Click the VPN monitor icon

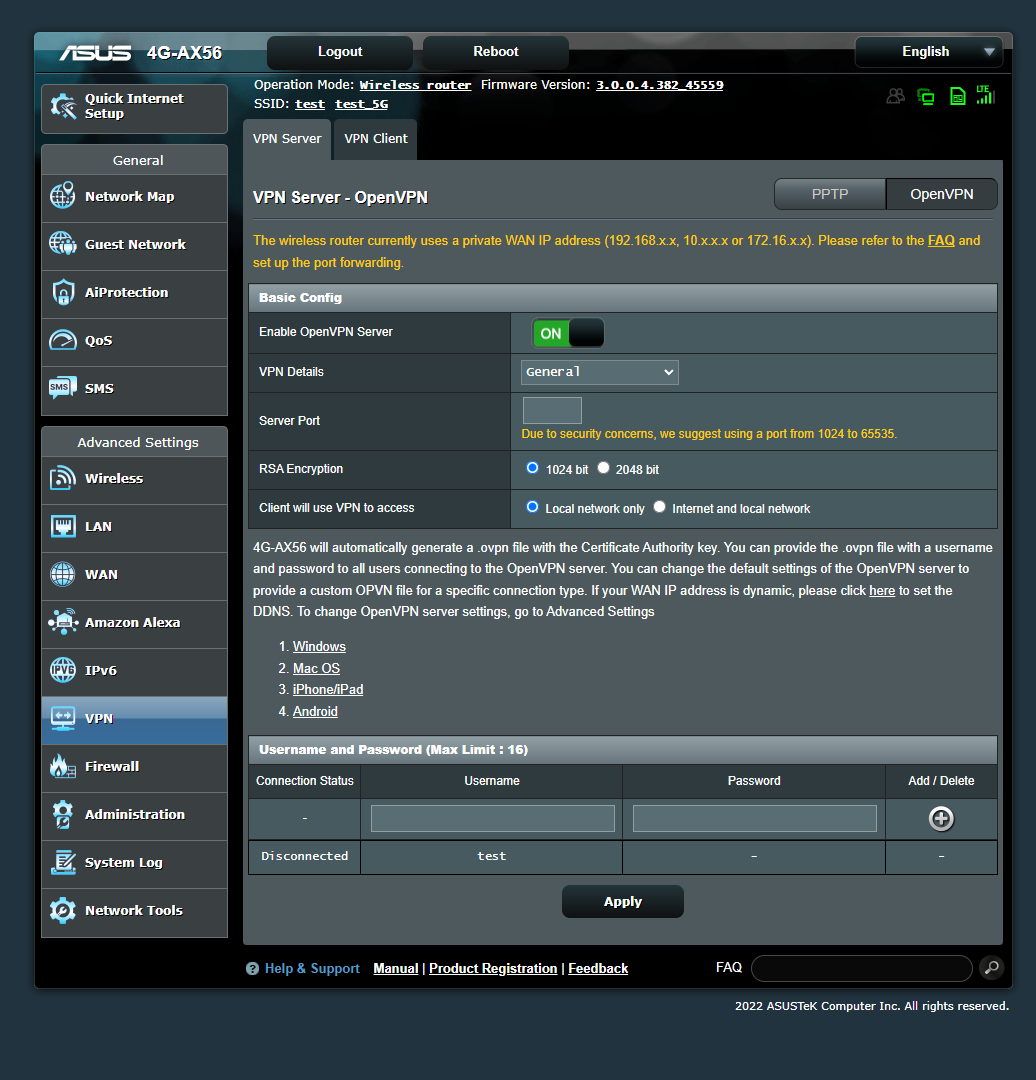pyautogui.click(x=63, y=718)
